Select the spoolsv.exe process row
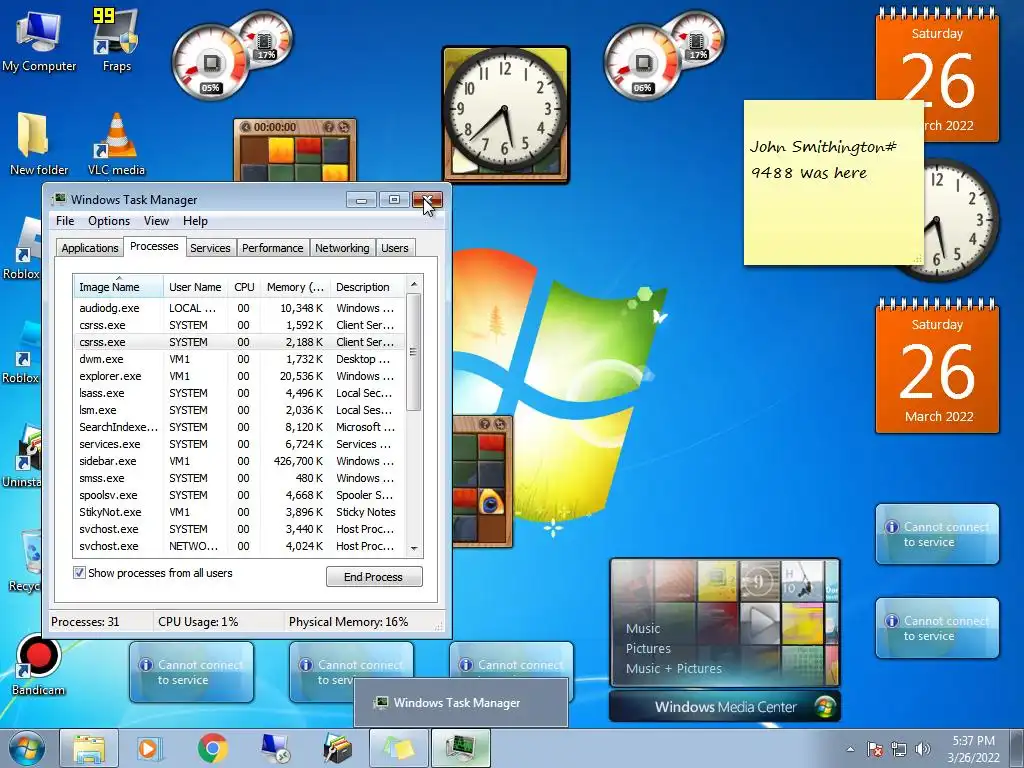 [238, 494]
